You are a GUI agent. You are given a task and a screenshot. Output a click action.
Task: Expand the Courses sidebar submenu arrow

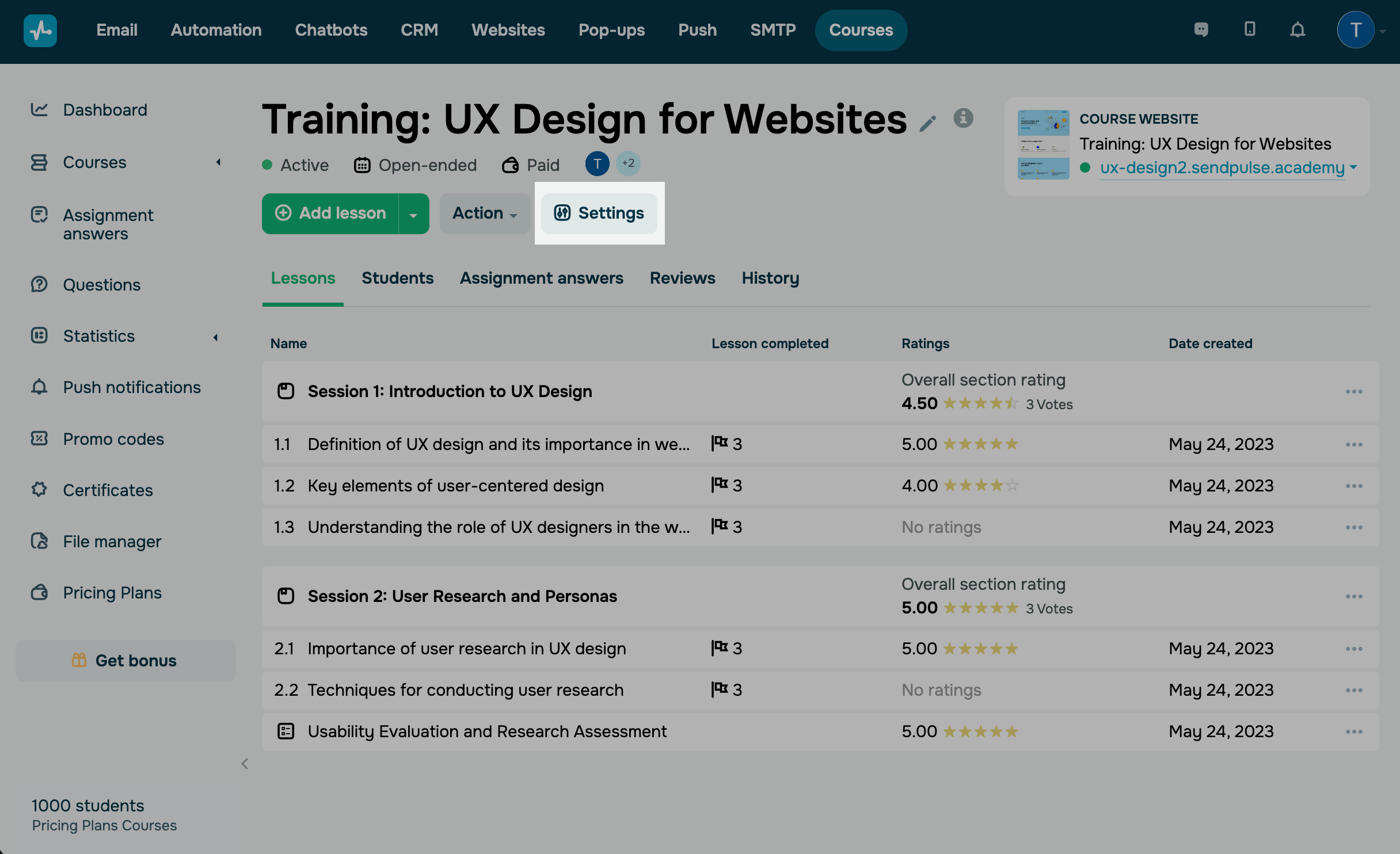(218, 162)
